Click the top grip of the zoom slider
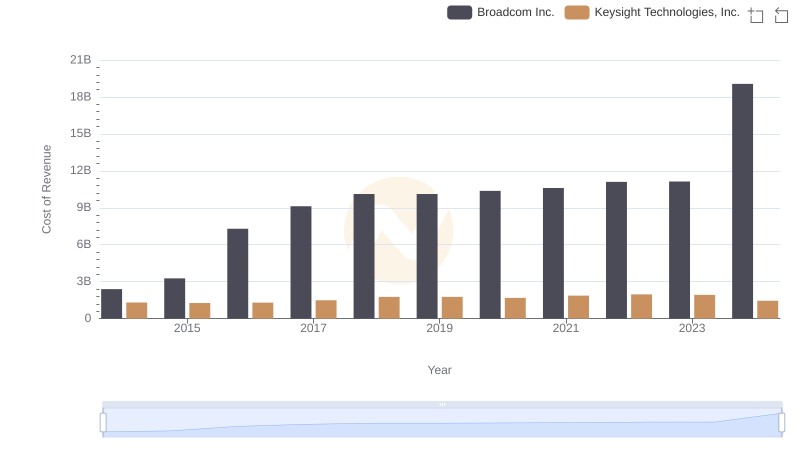 click(442, 404)
